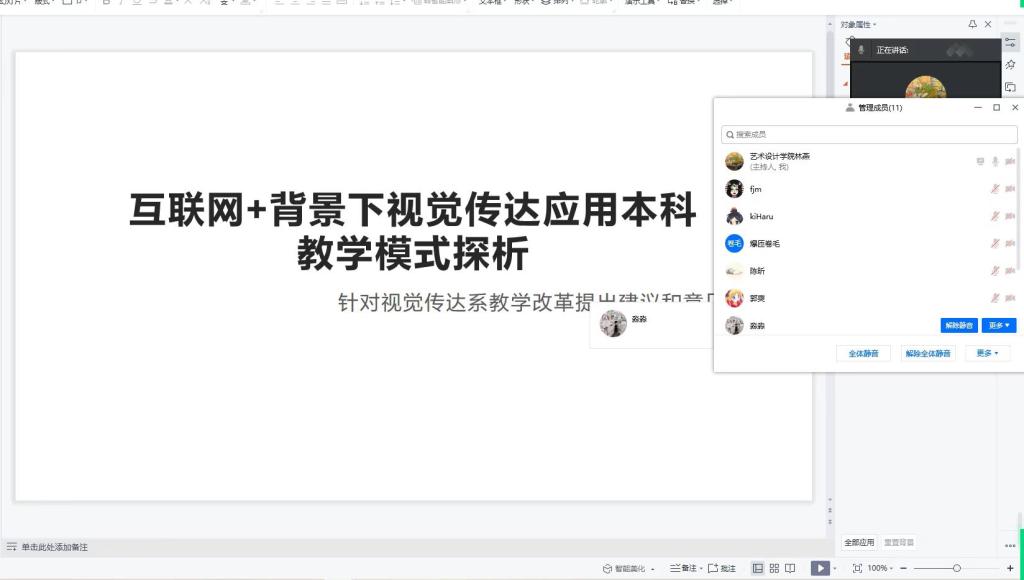Click the 全体静音 button

[863, 353]
